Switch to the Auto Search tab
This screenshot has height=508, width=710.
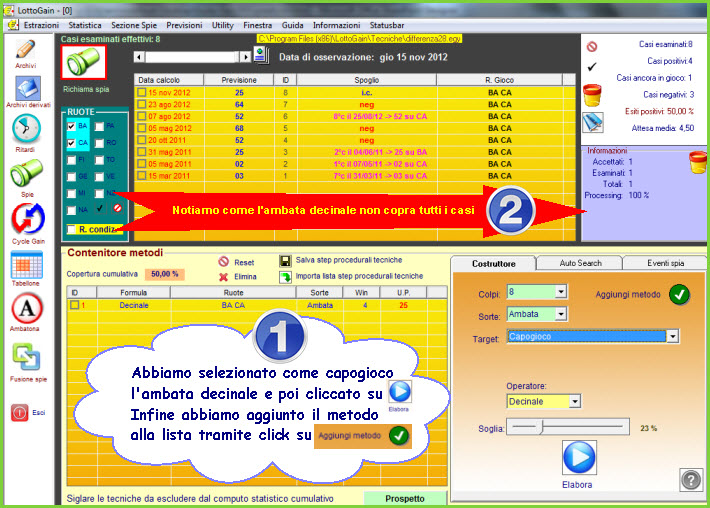coord(580,263)
